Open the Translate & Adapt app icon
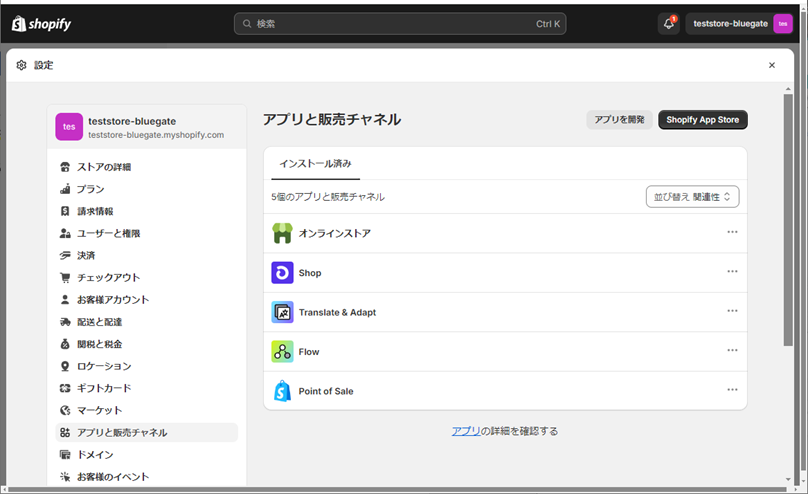The image size is (808, 494). (x=282, y=312)
